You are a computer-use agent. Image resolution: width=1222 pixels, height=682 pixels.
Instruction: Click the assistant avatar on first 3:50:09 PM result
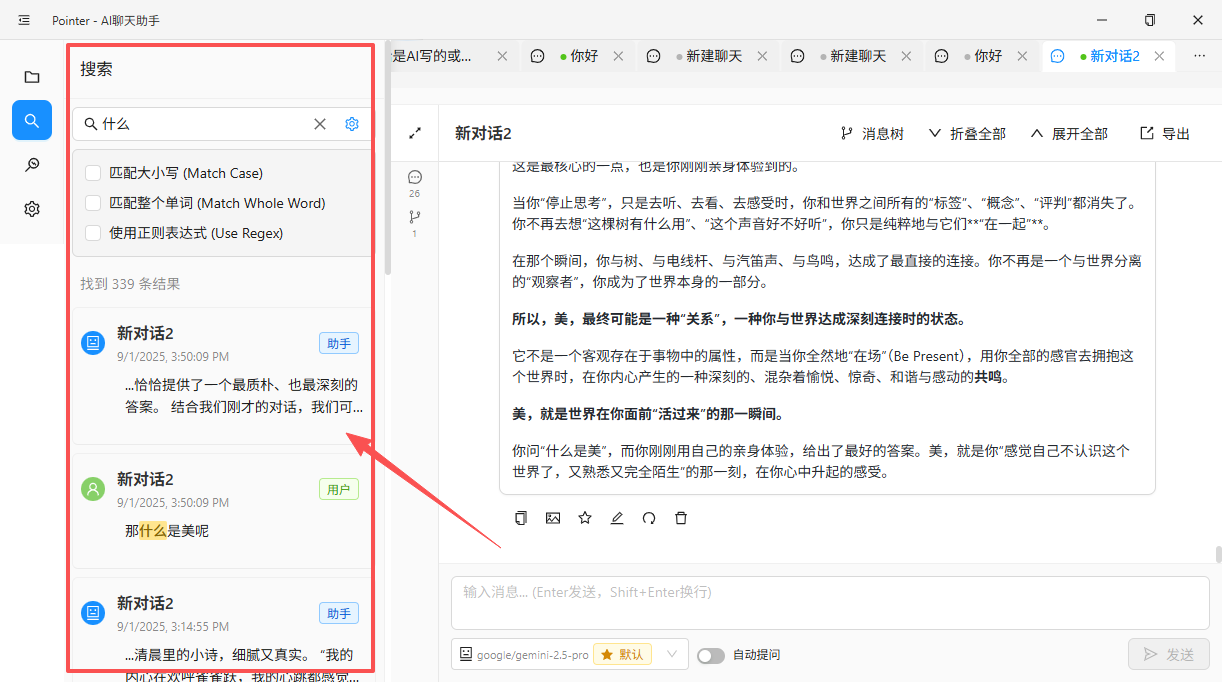93,343
